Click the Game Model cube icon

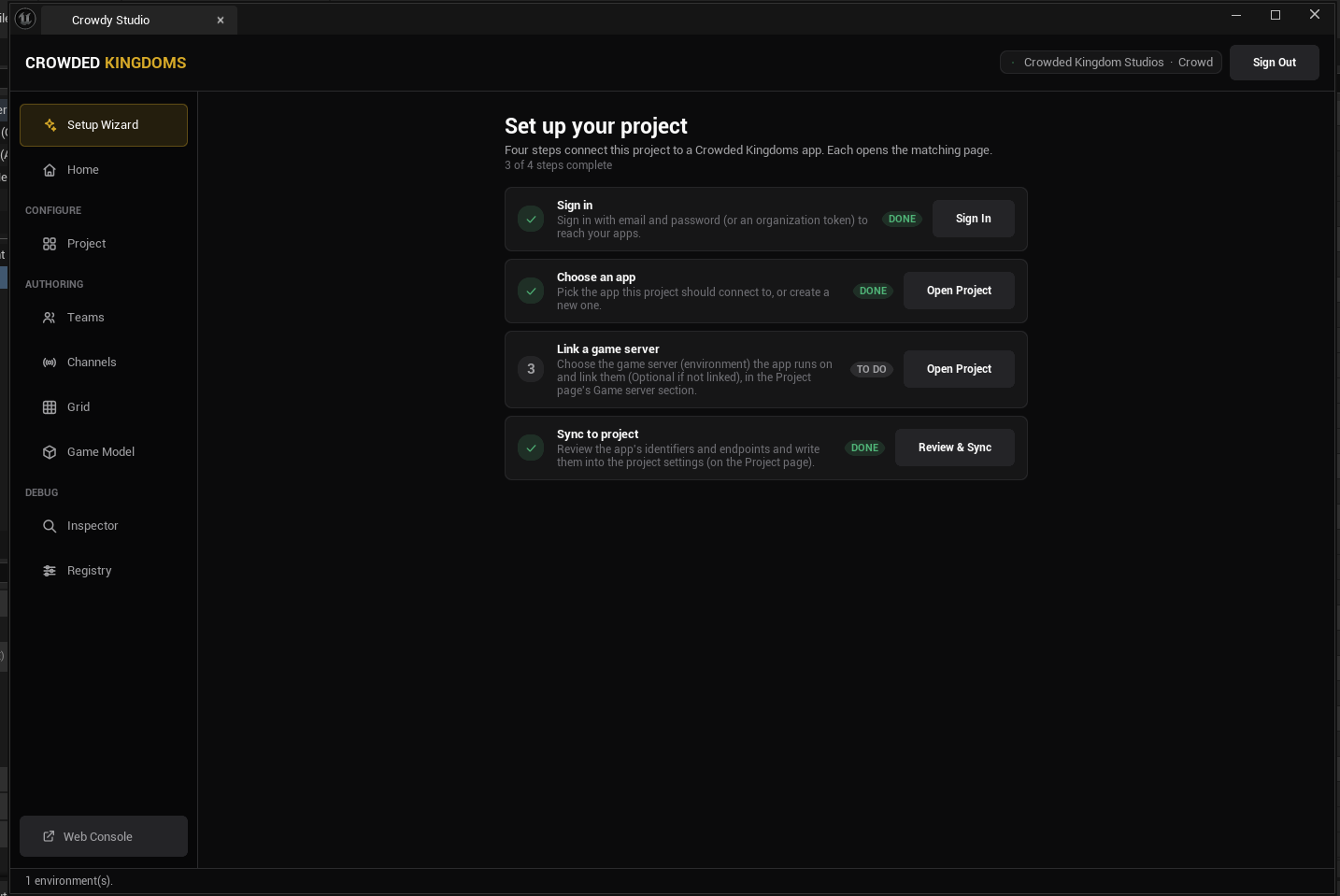50,452
